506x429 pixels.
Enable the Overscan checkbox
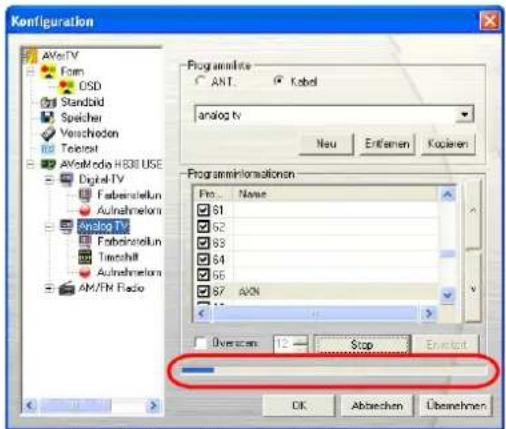[x=201, y=343]
